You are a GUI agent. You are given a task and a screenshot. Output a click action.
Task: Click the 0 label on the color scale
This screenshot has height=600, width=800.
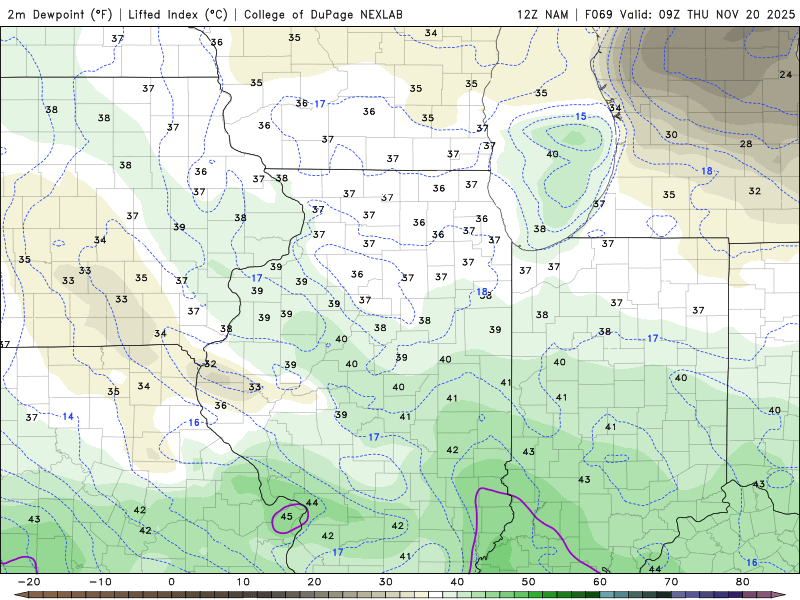click(171, 582)
